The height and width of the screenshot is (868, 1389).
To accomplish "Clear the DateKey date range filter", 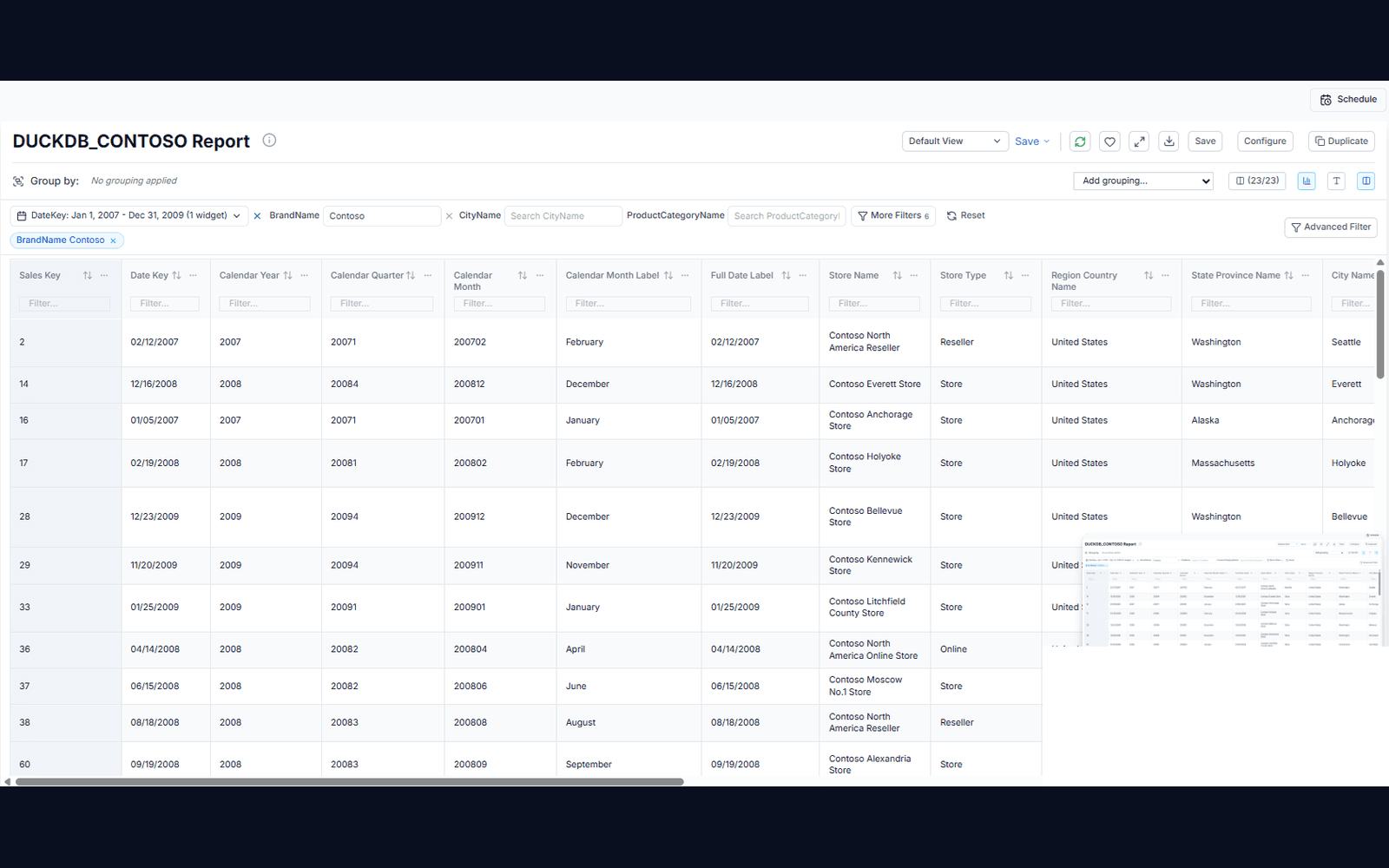I will [257, 216].
